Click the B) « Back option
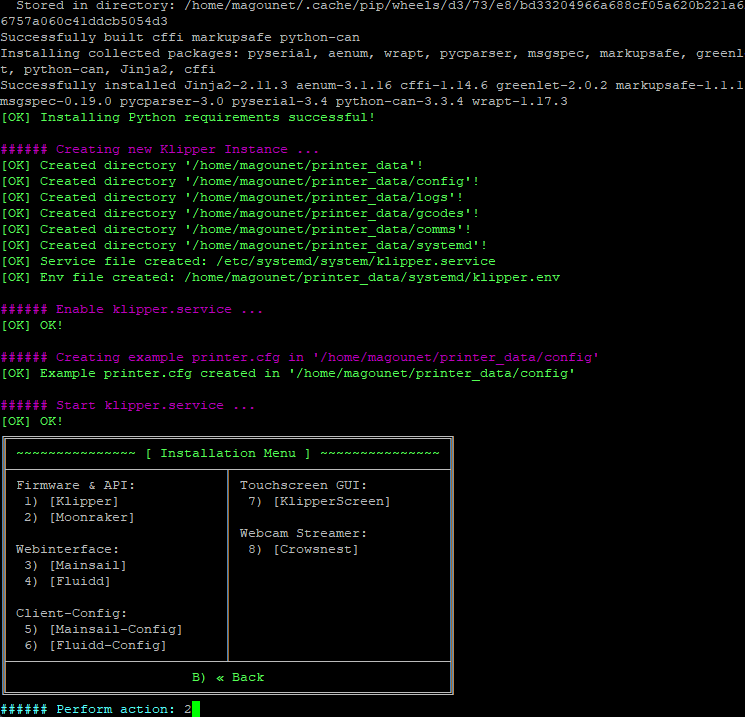The width and height of the screenshot is (745, 717). pyautogui.click(x=228, y=677)
